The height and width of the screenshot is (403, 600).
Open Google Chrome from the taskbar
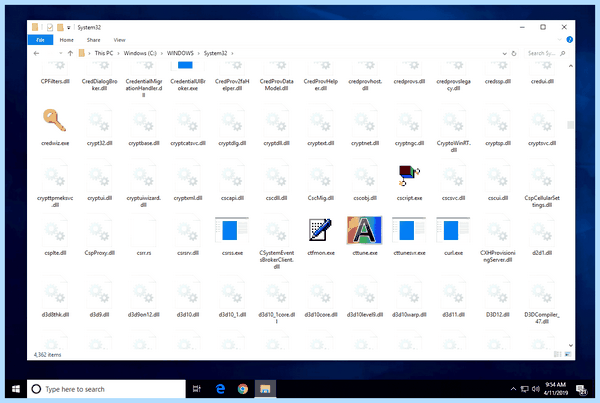point(243,389)
